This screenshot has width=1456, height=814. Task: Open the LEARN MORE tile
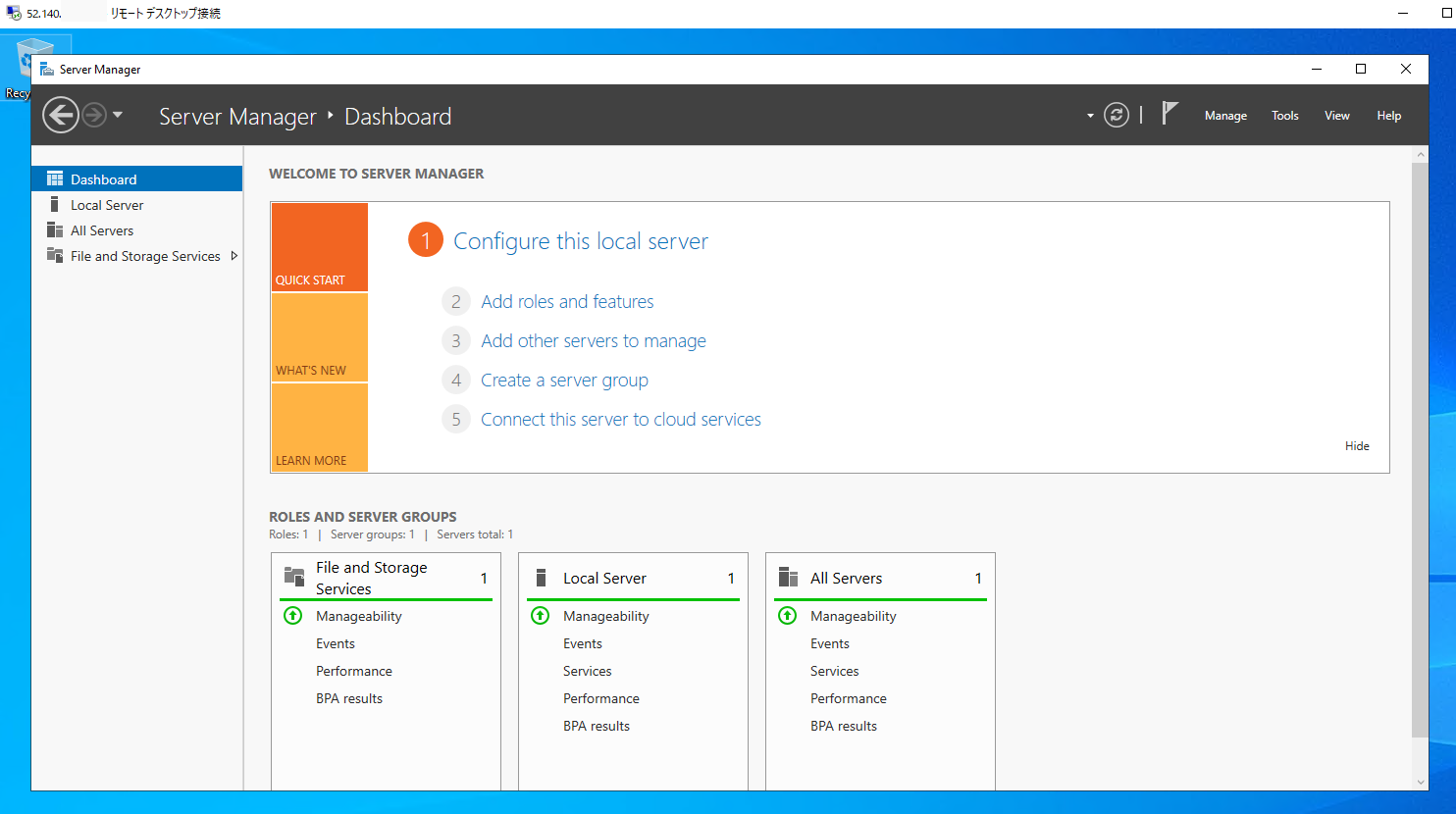pyautogui.click(x=320, y=428)
